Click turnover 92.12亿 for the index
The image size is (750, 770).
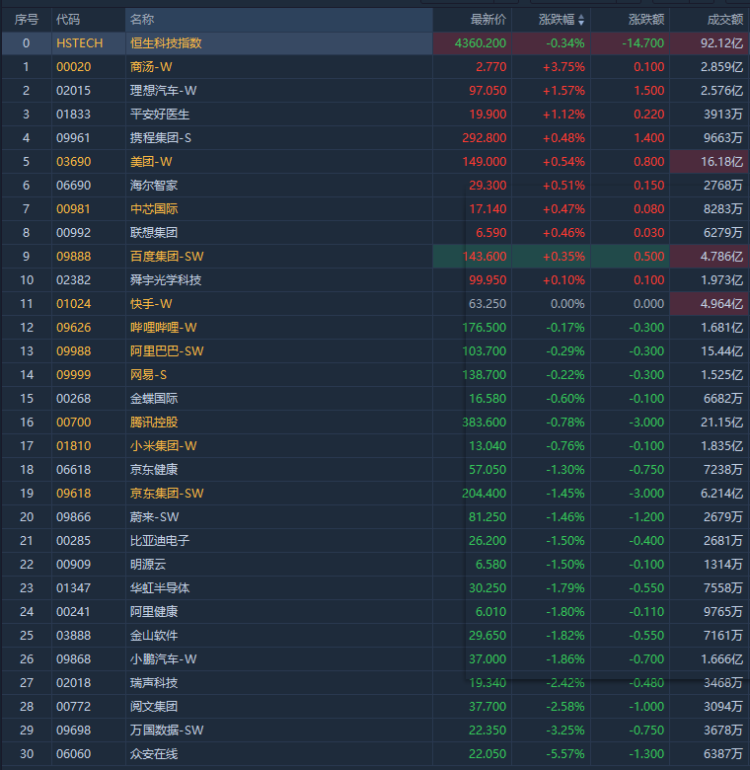point(722,43)
